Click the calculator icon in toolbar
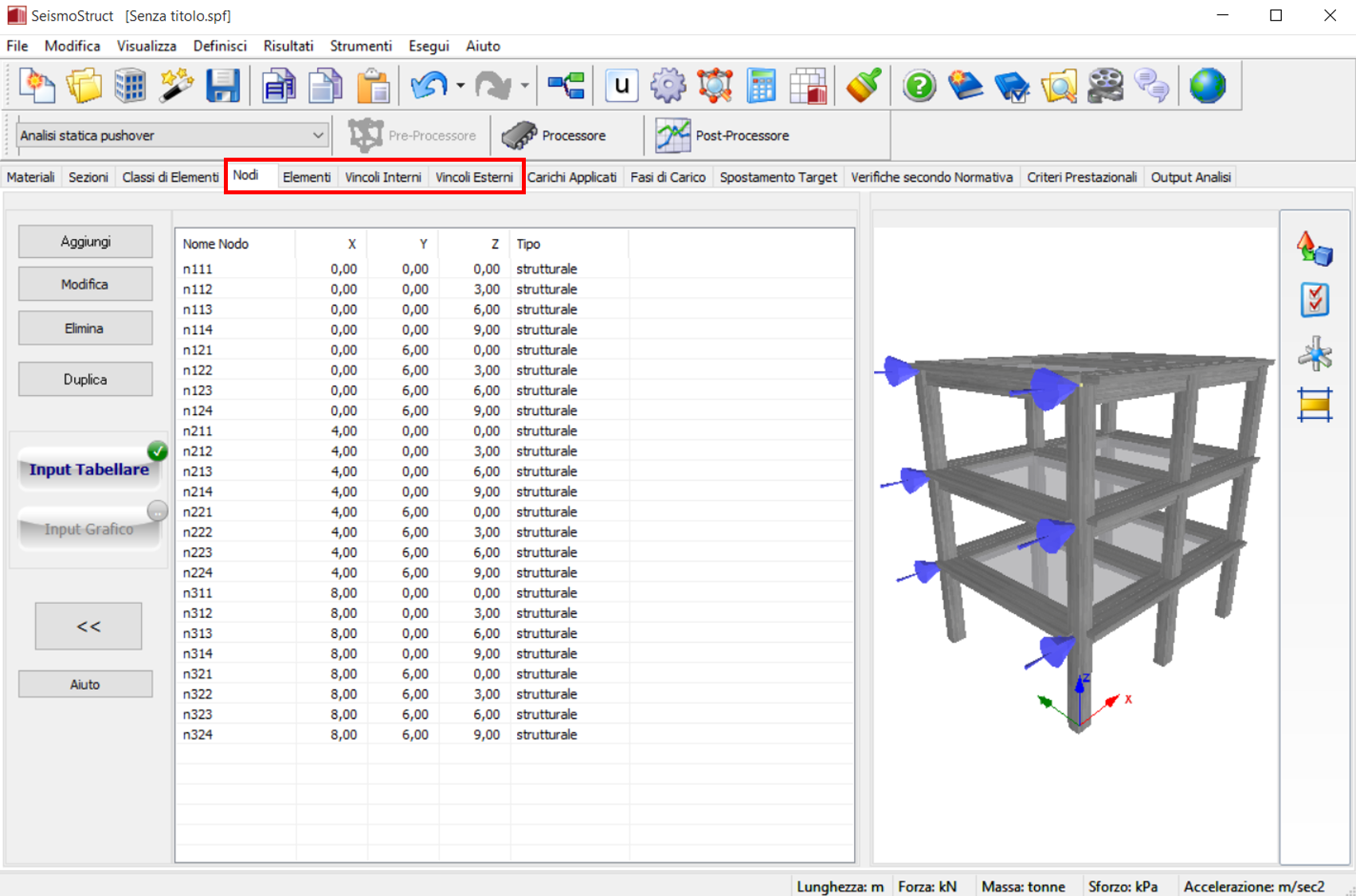Viewport: 1356px width, 896px height. coord(761,86)
